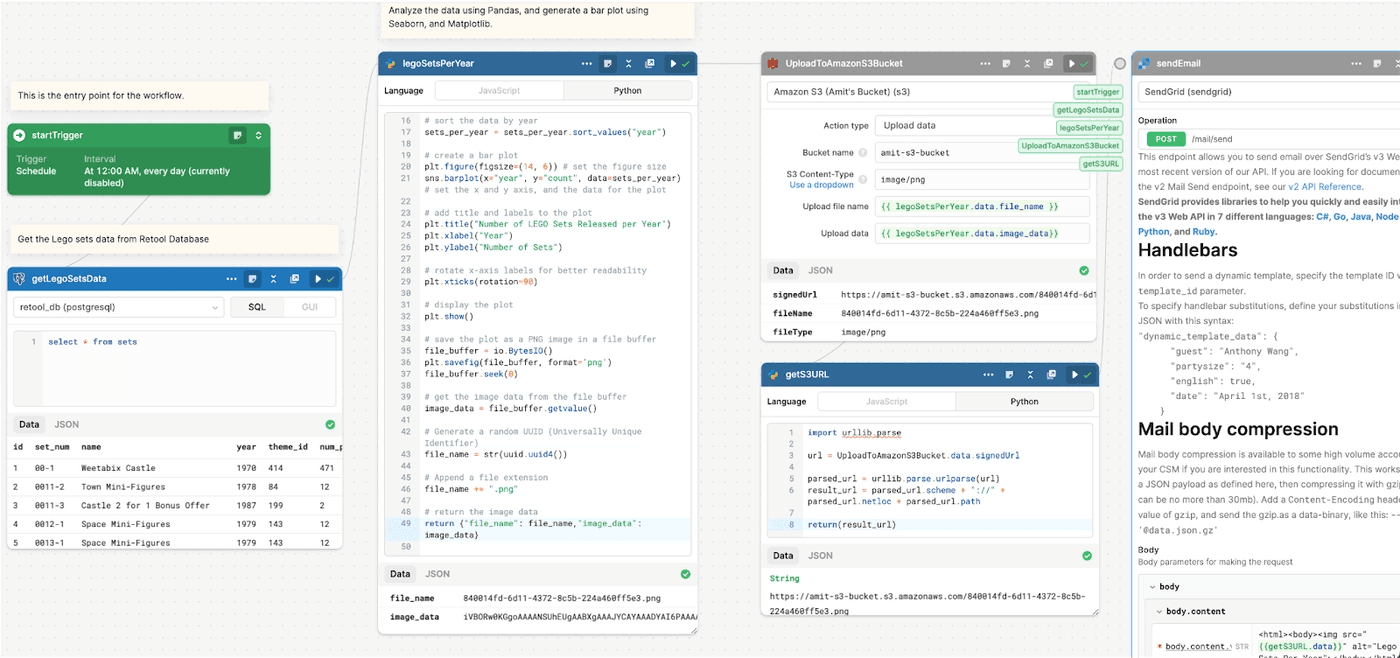Viewport: 1400px width, 658px height.
Task: Open JSON tab under legoSetsPerYear output
Action: tap(437, 574)
